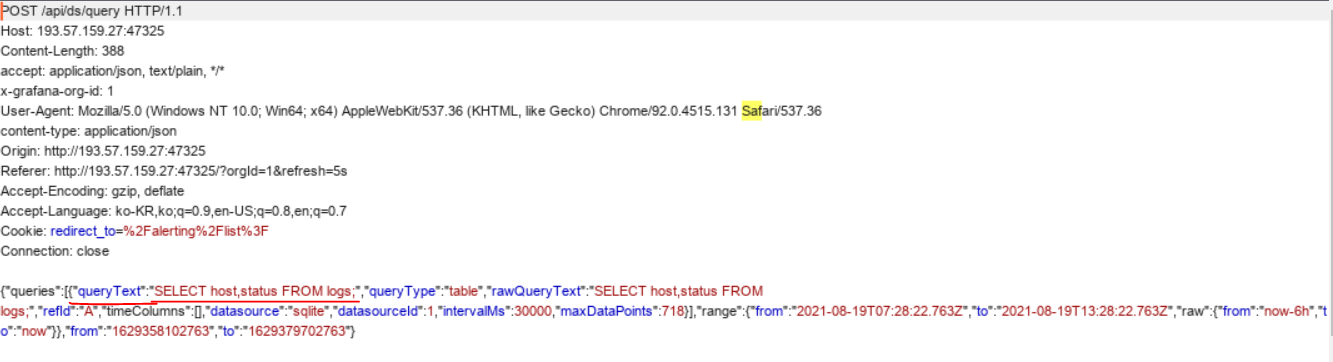Select the Host header value 193.57.159.27:47325
The image size is (1333, 362).
click(100, 31)
